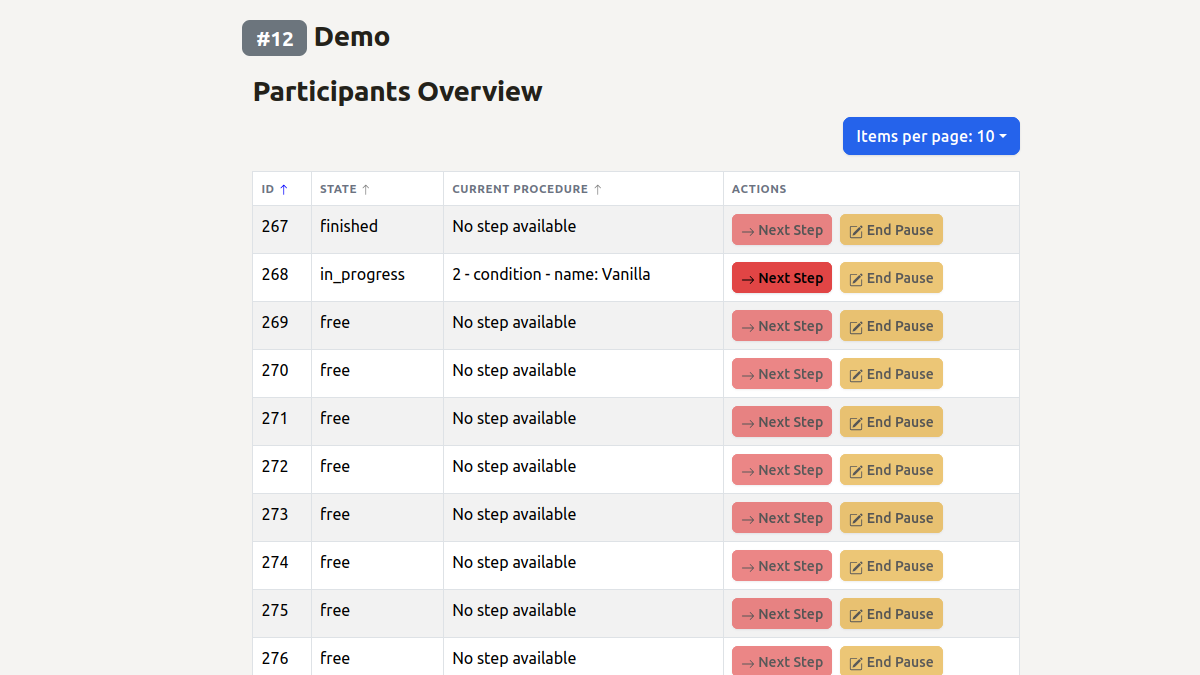Click 'free' state of participant 269

(335, 322)
